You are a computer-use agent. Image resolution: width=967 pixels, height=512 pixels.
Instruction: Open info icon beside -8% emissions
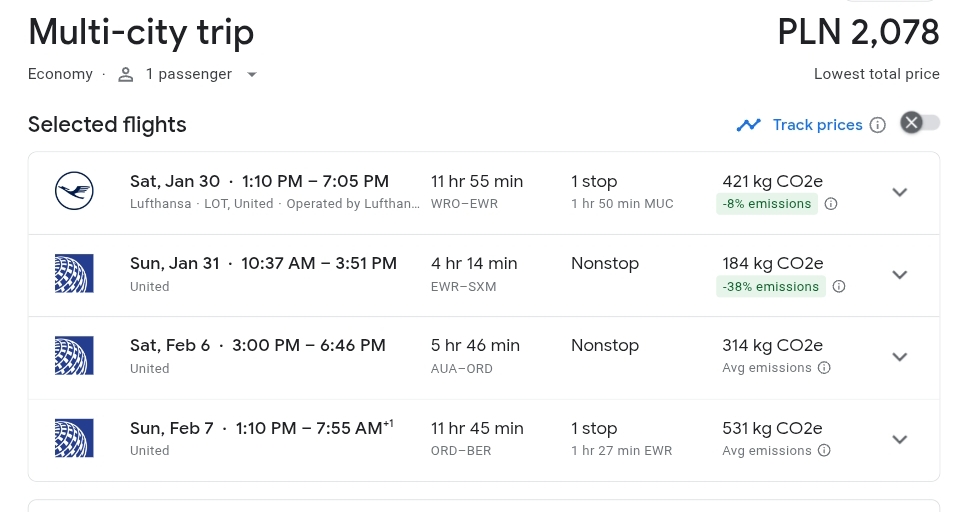point(831,204)
